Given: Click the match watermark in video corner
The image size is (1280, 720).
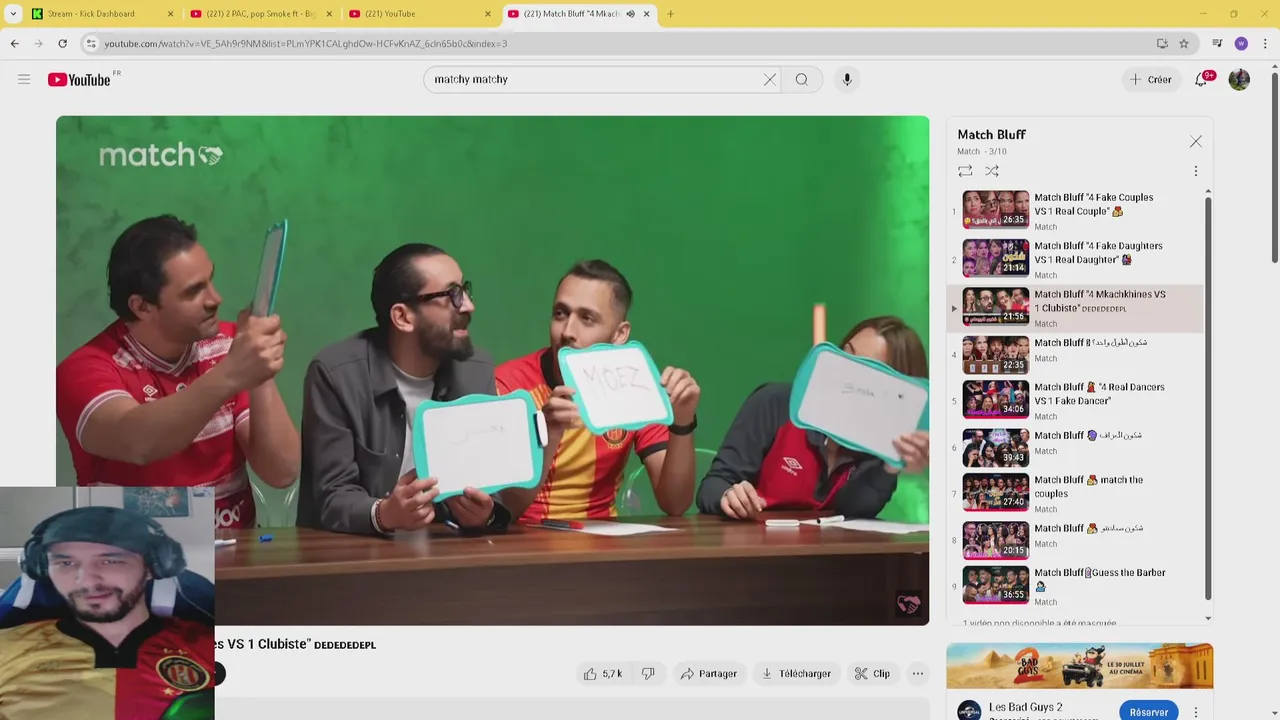Looking at the screenshot, I should (x=908, y=604).
